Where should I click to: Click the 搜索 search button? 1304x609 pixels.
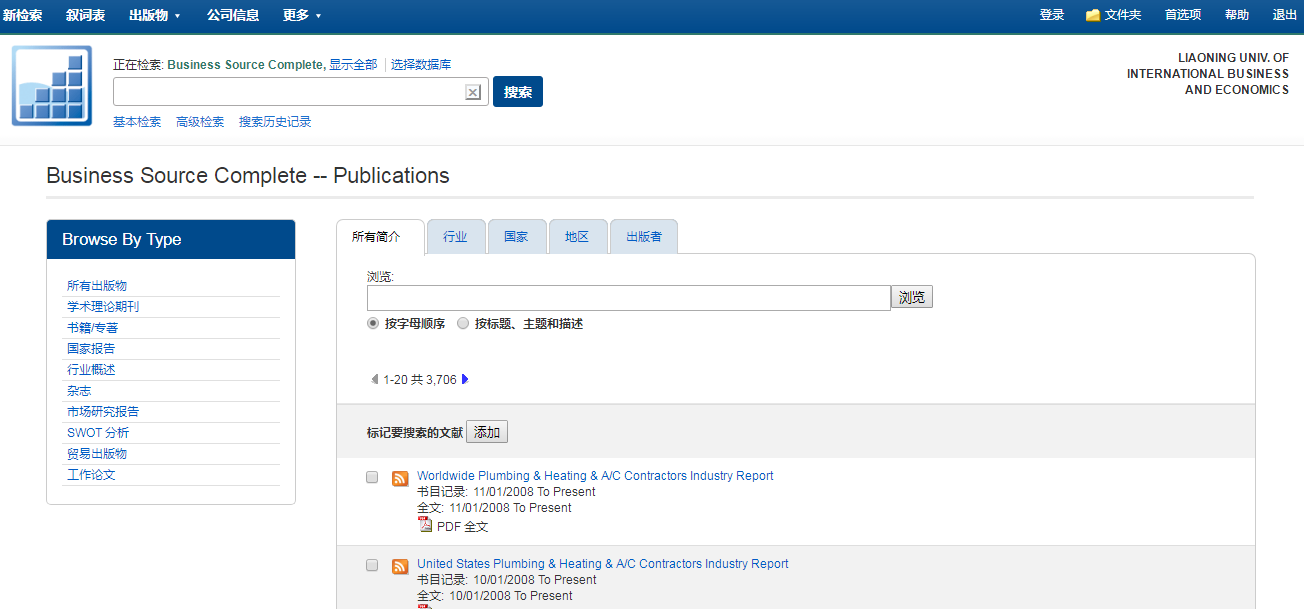[518, 91]
